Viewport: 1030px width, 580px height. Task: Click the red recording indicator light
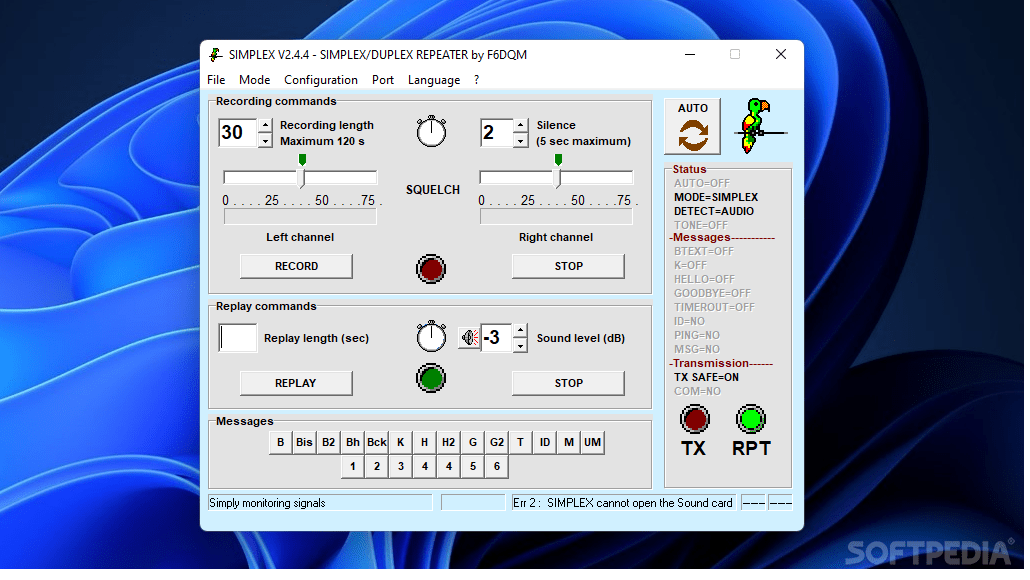click(431, 269)
